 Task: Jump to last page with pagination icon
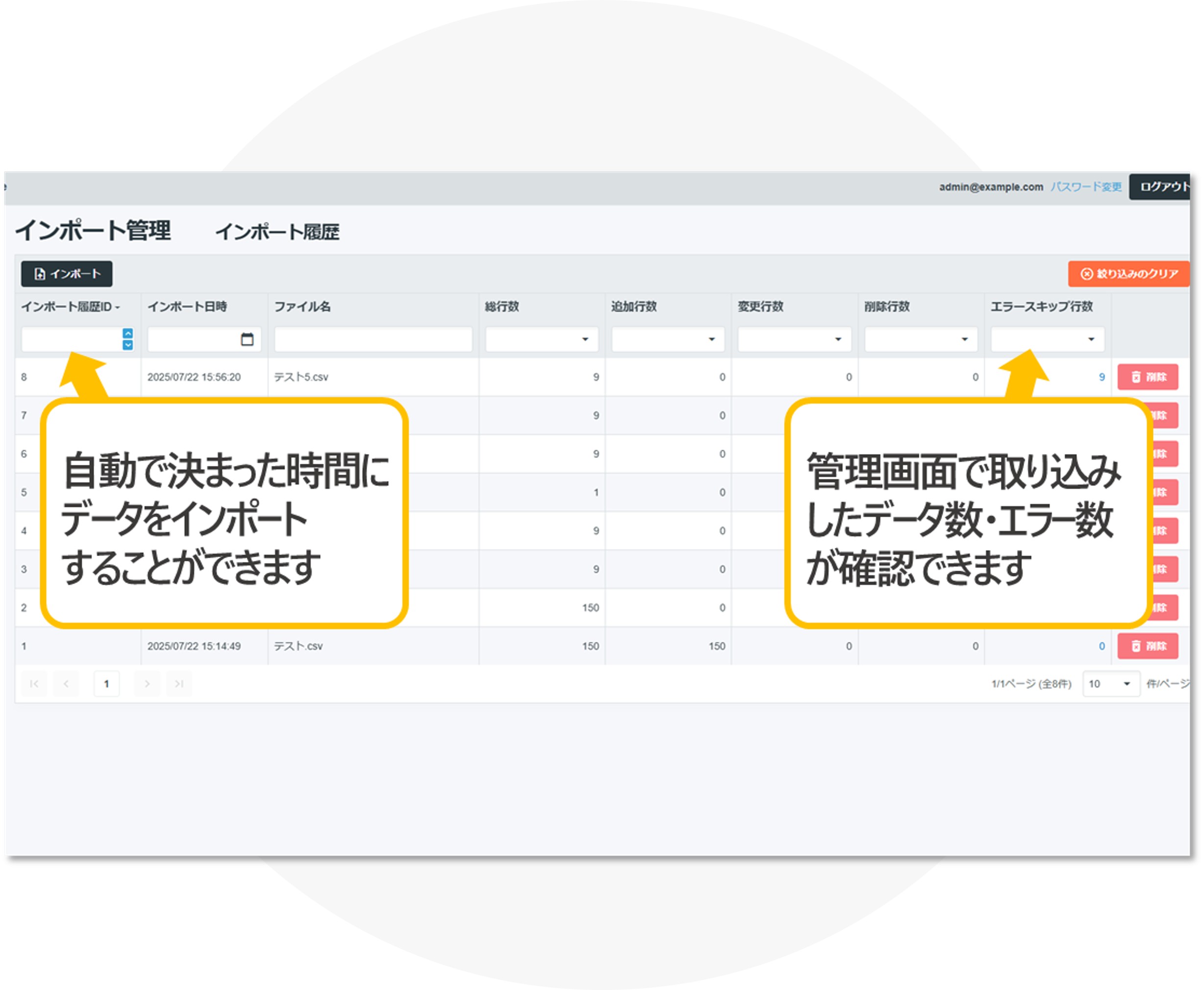(179, 684)
